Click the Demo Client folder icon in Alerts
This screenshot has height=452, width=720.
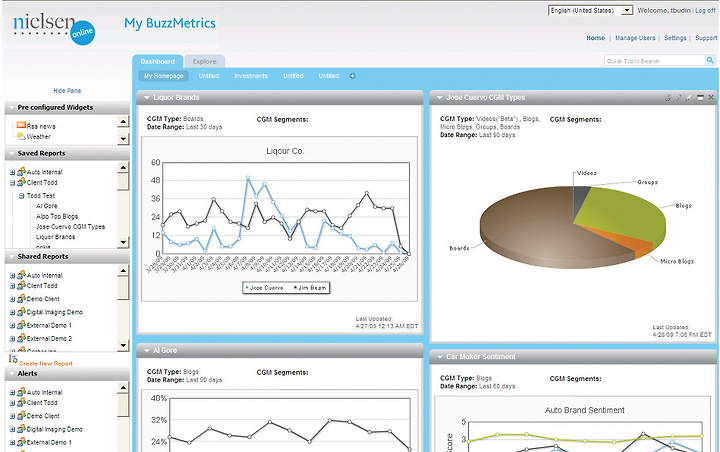coord(21,416)
